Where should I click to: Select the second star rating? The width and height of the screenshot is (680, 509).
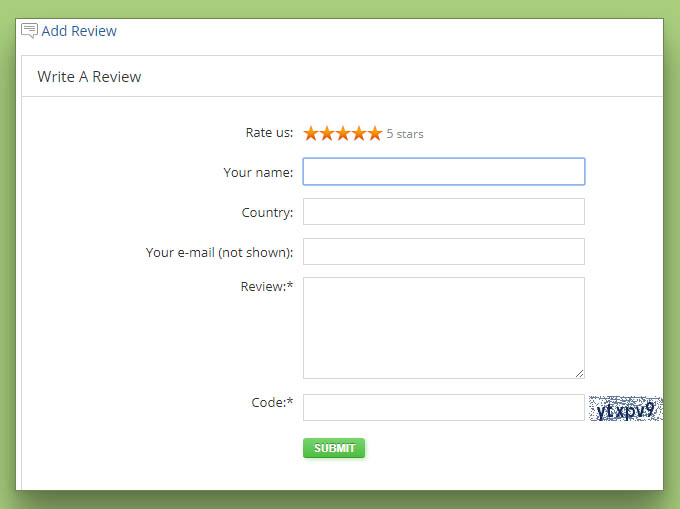click(x=327, y=133)
